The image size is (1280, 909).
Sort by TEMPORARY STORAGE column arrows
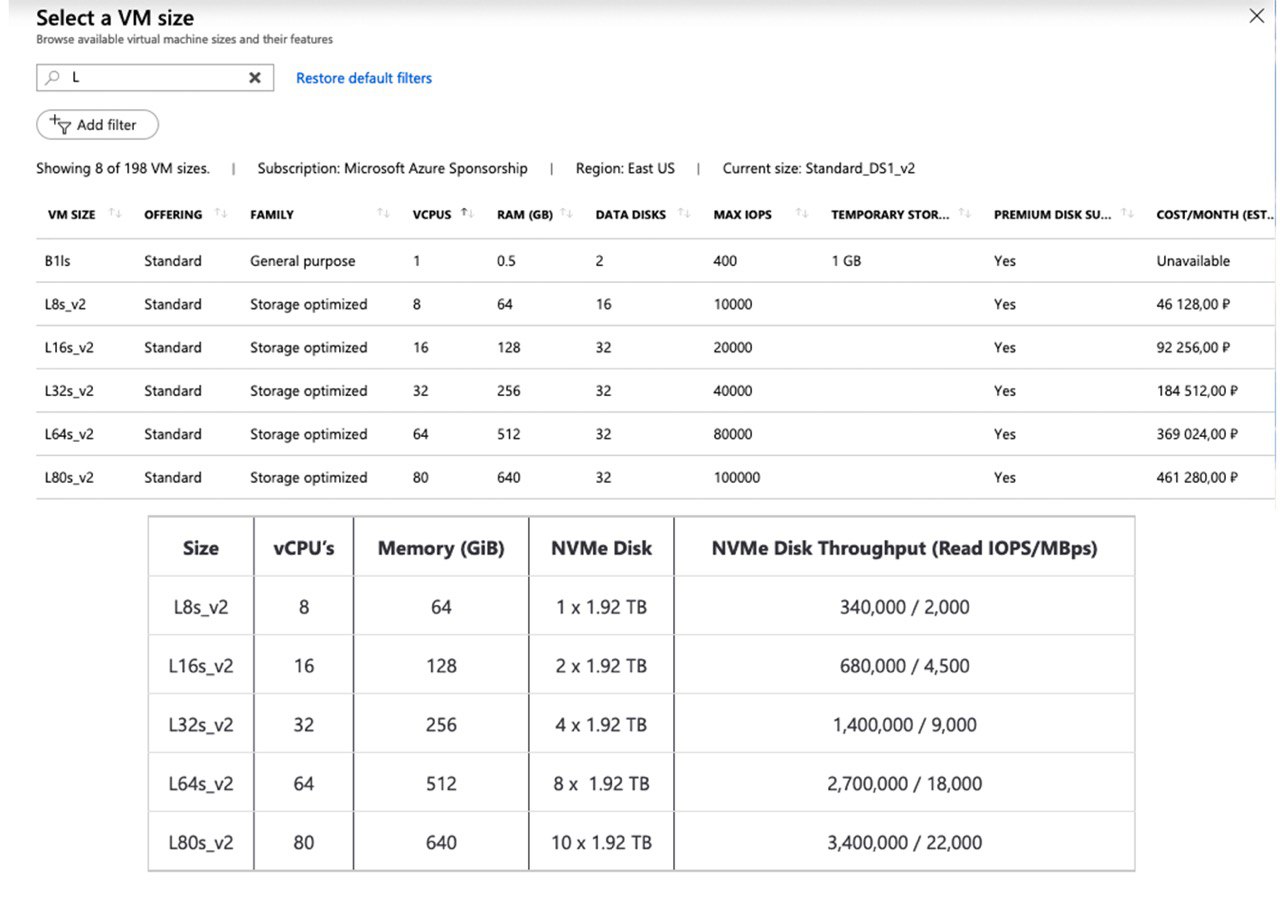click(x=965, y=214)
